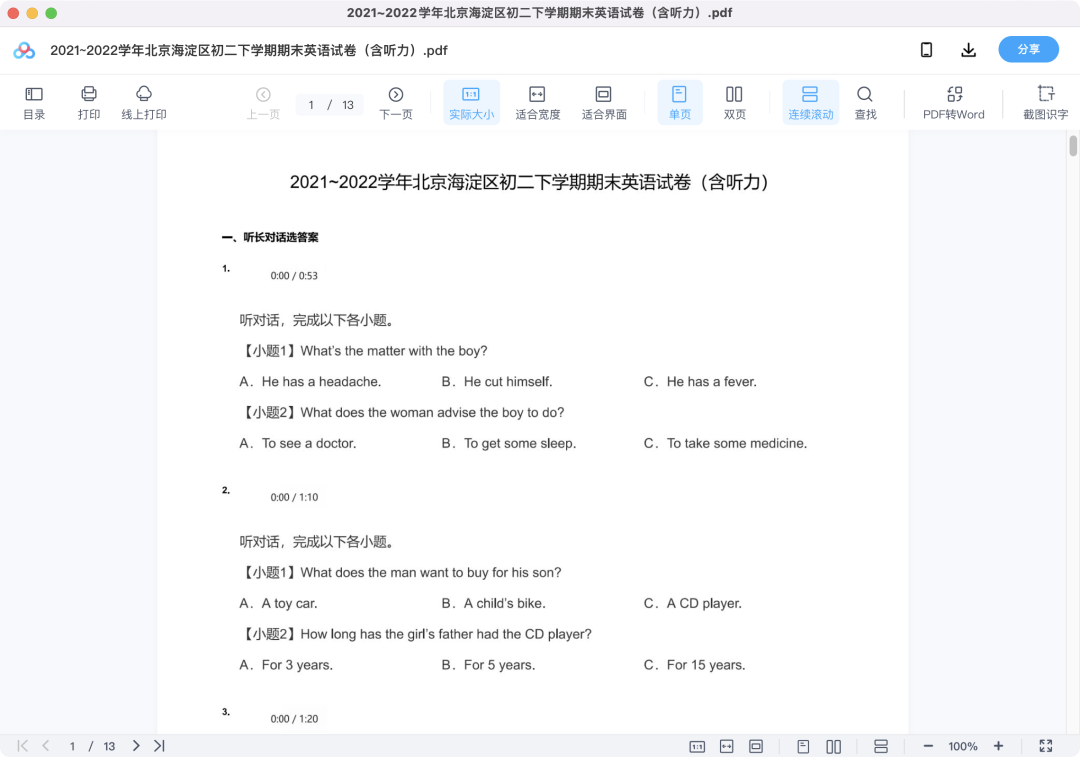Click the toolbar page number field

(311, 105)
